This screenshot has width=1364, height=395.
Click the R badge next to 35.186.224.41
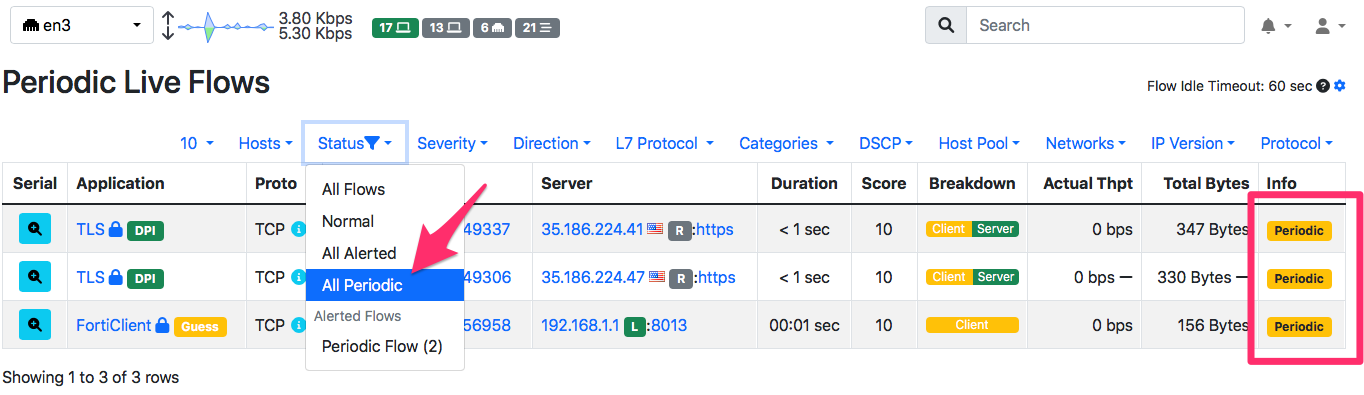[x=680, y=230]
